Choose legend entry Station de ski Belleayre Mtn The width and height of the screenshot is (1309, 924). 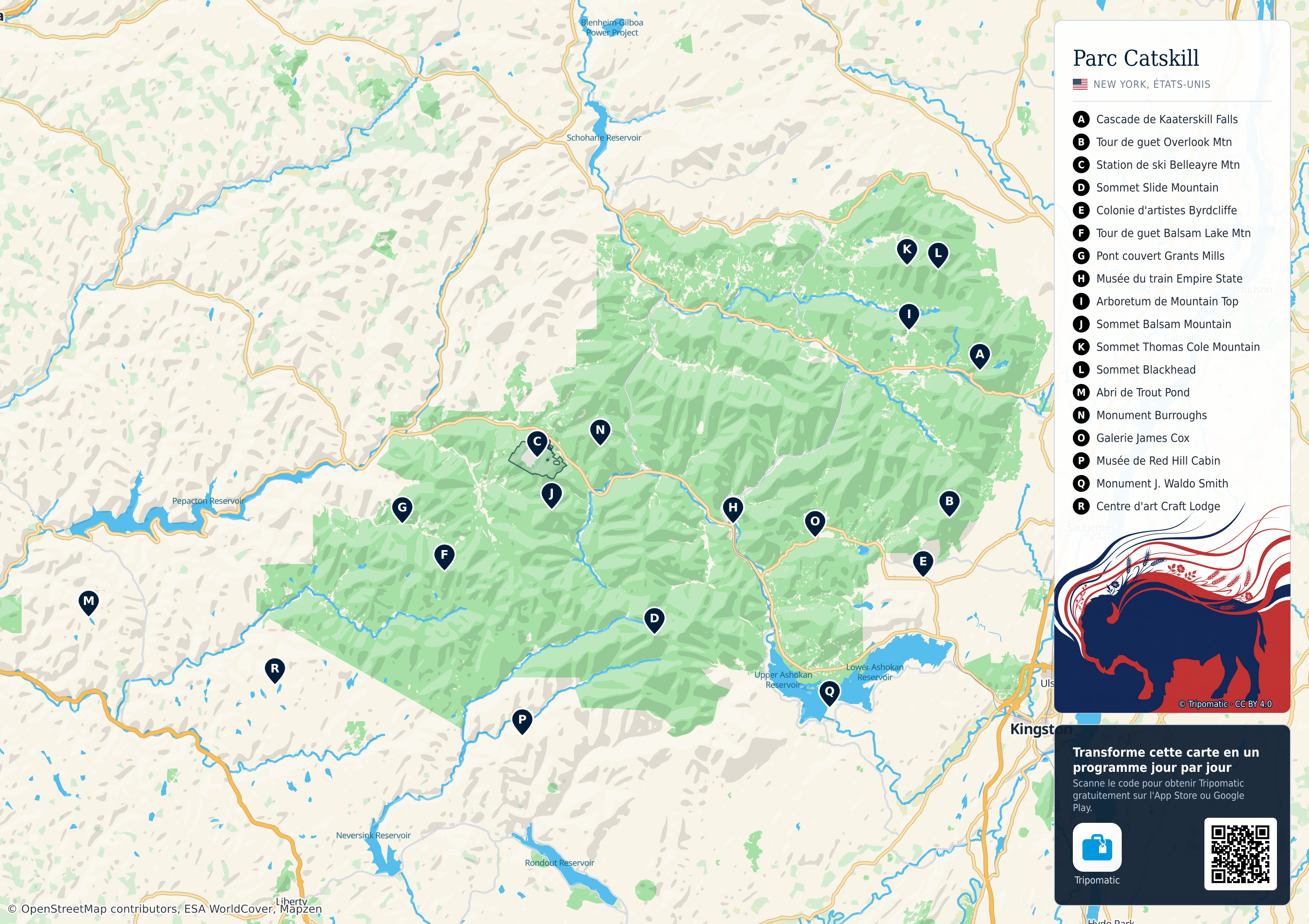coord(1156,165)
